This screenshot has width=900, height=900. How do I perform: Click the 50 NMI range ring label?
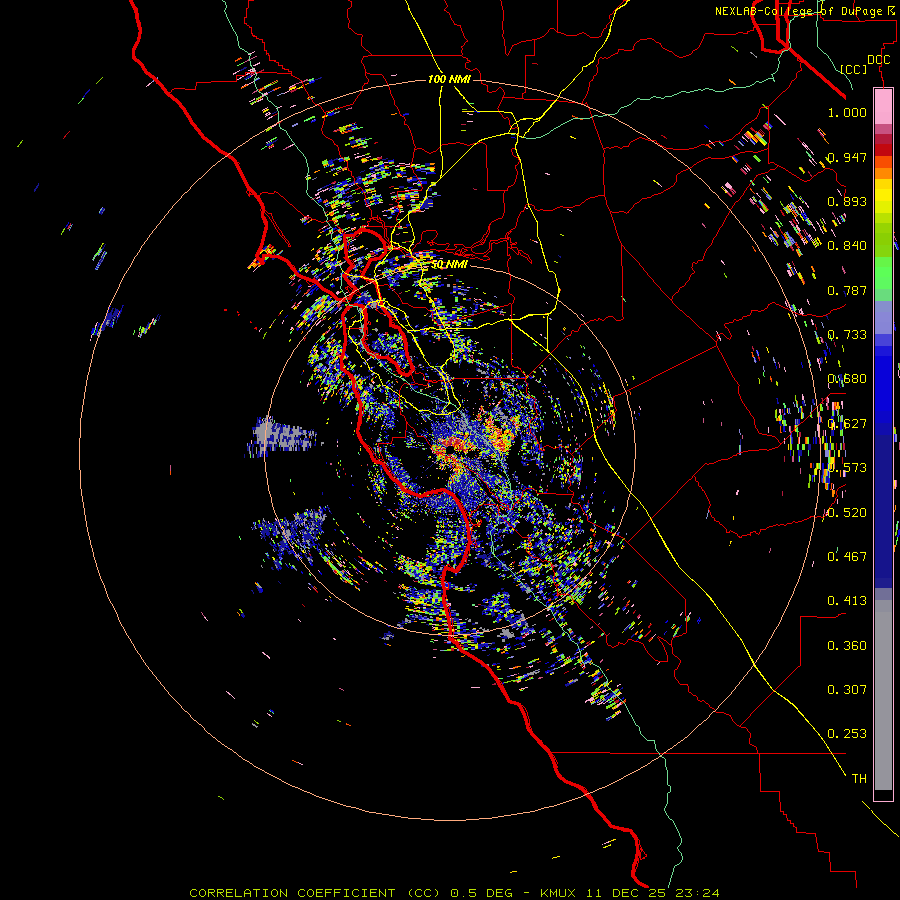tap(449, 264)
